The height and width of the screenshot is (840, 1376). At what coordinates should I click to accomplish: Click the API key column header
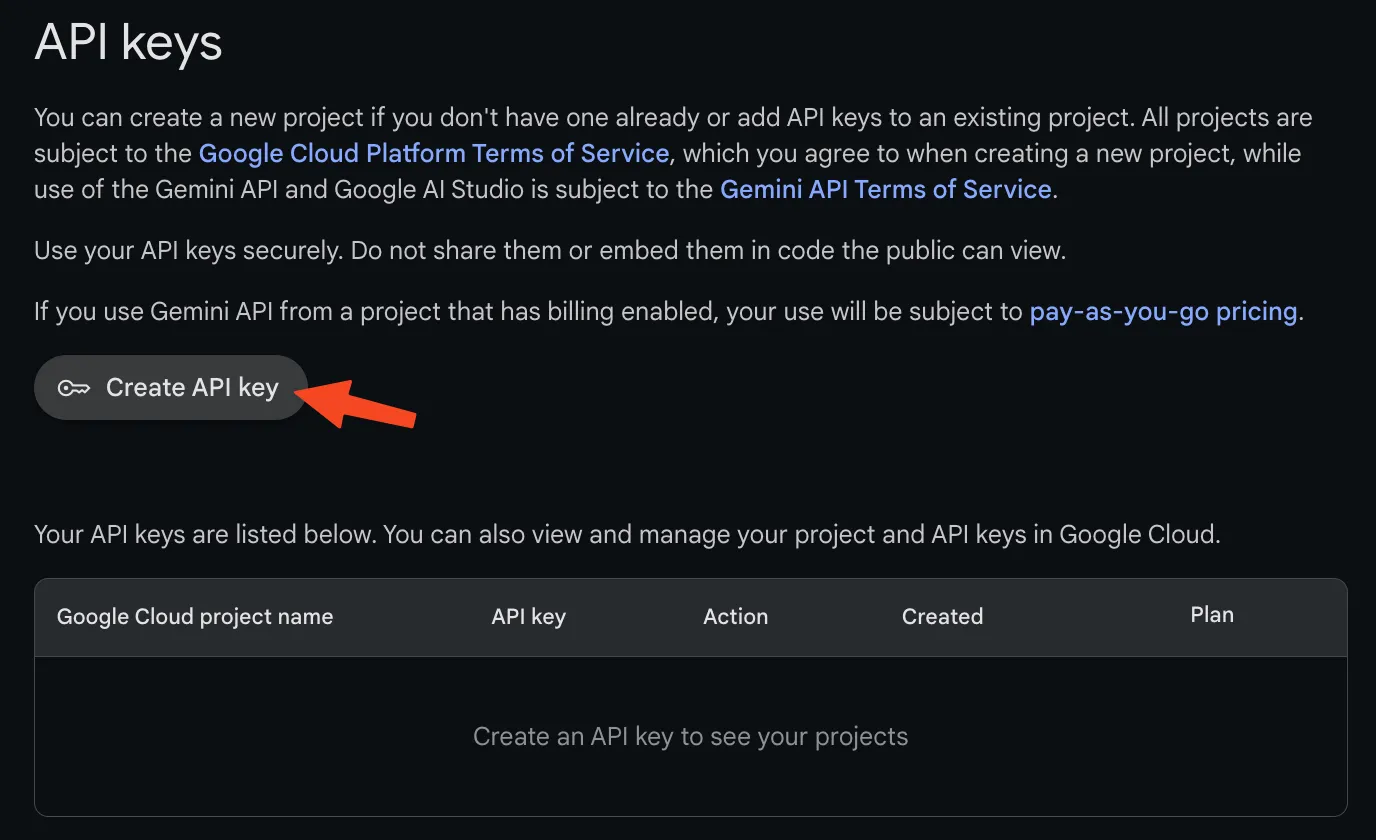tap(529, 616)
